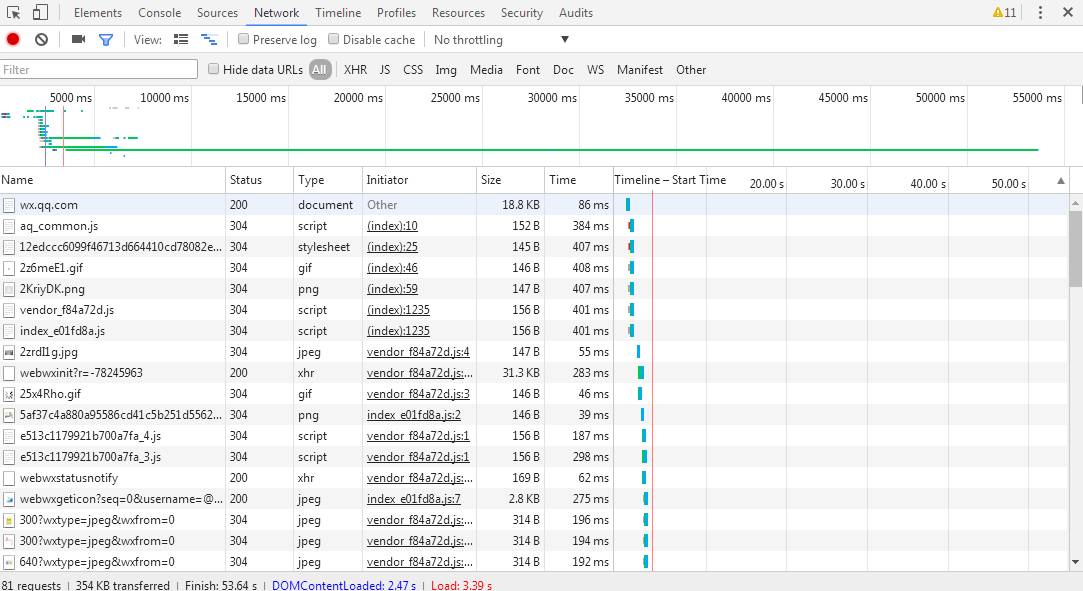Open the No throttling dropdown
1083x591 pixels.
pyautogui.click(x=500, y=40)
